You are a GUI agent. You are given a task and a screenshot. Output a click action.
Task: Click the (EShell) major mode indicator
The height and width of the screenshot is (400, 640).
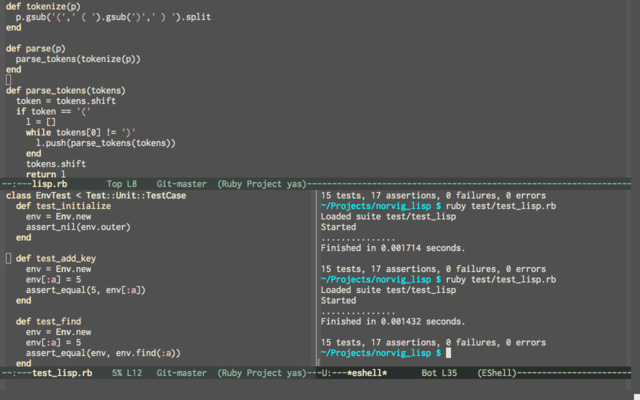coord(497,373)
